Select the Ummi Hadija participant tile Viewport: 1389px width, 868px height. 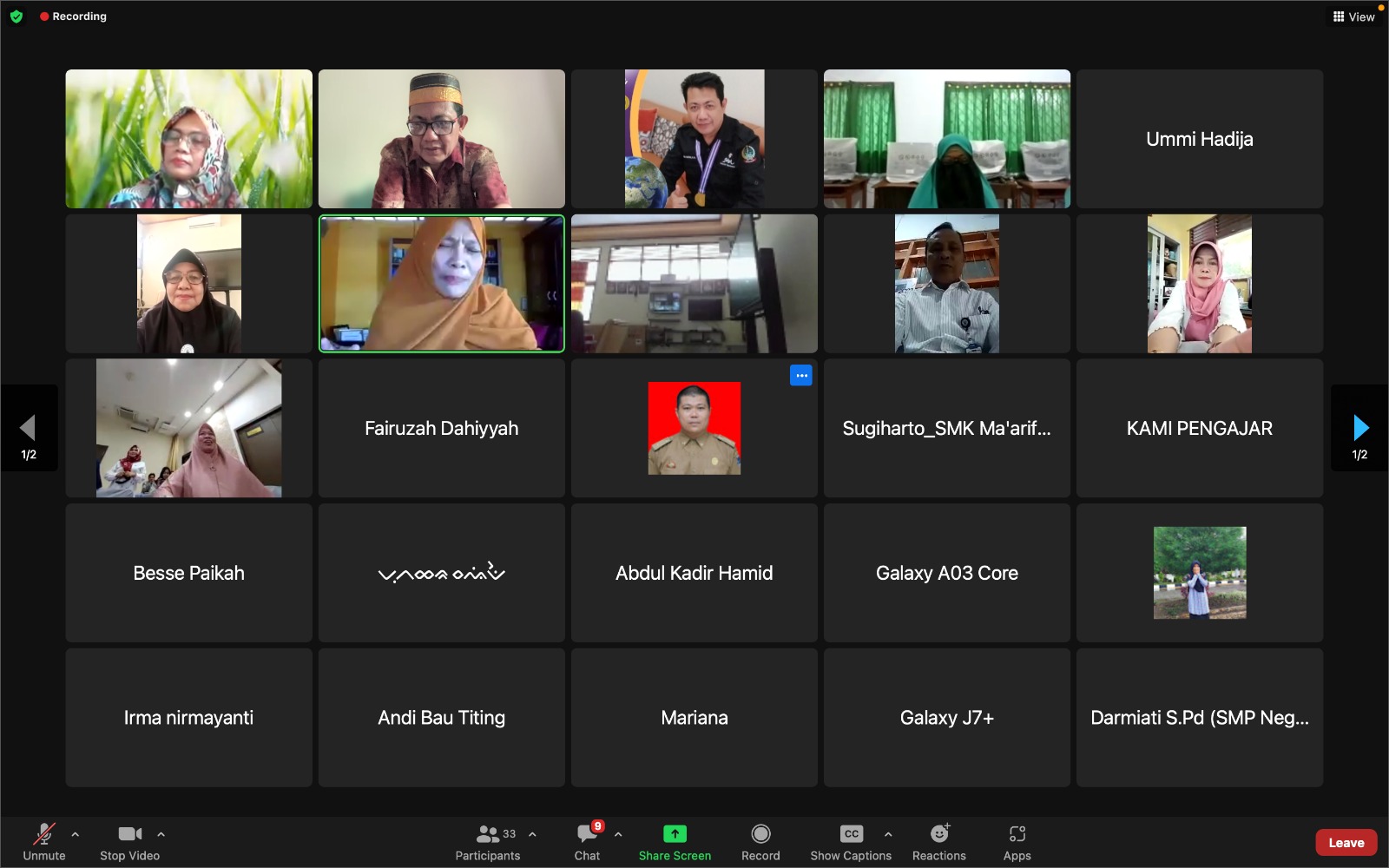tap(1199, 139)
